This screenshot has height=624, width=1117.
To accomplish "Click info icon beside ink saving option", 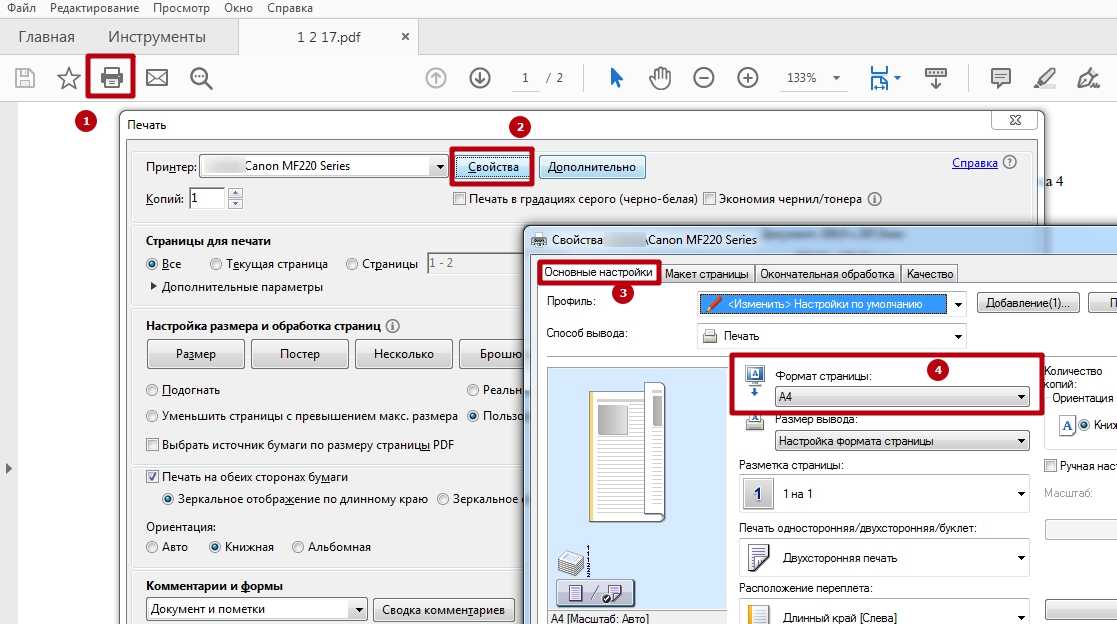I will pyautogui.click(x=875, y=199).
